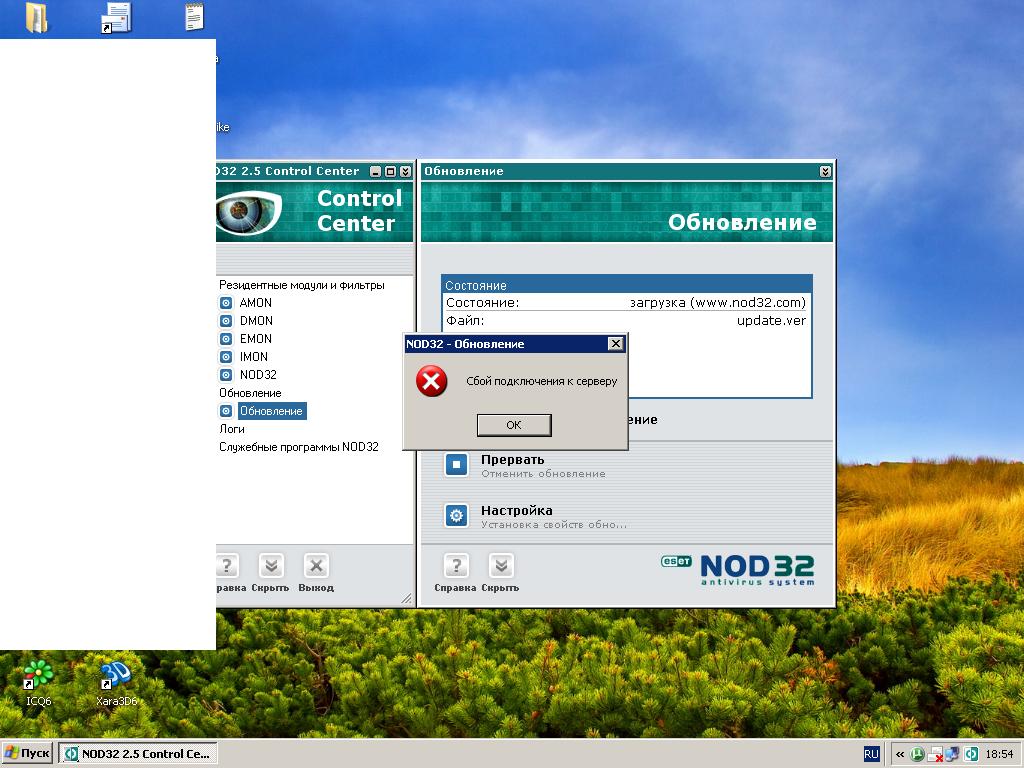The image size is (1024, 768).
Task: Click the Отменить обновление description text
Action: (x=543, y=474)
